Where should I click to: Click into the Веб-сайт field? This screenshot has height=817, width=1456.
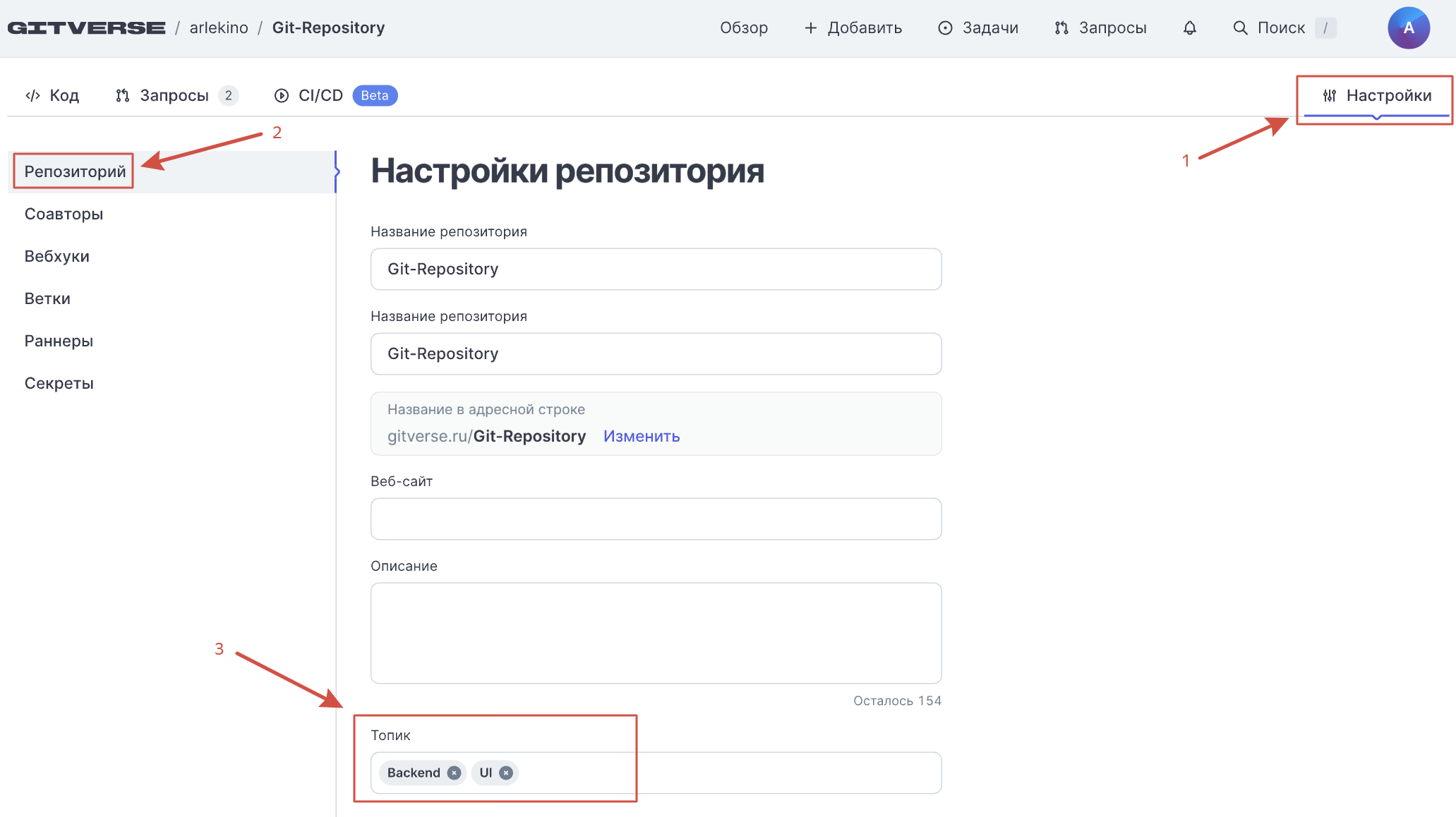tap(656, 519)
